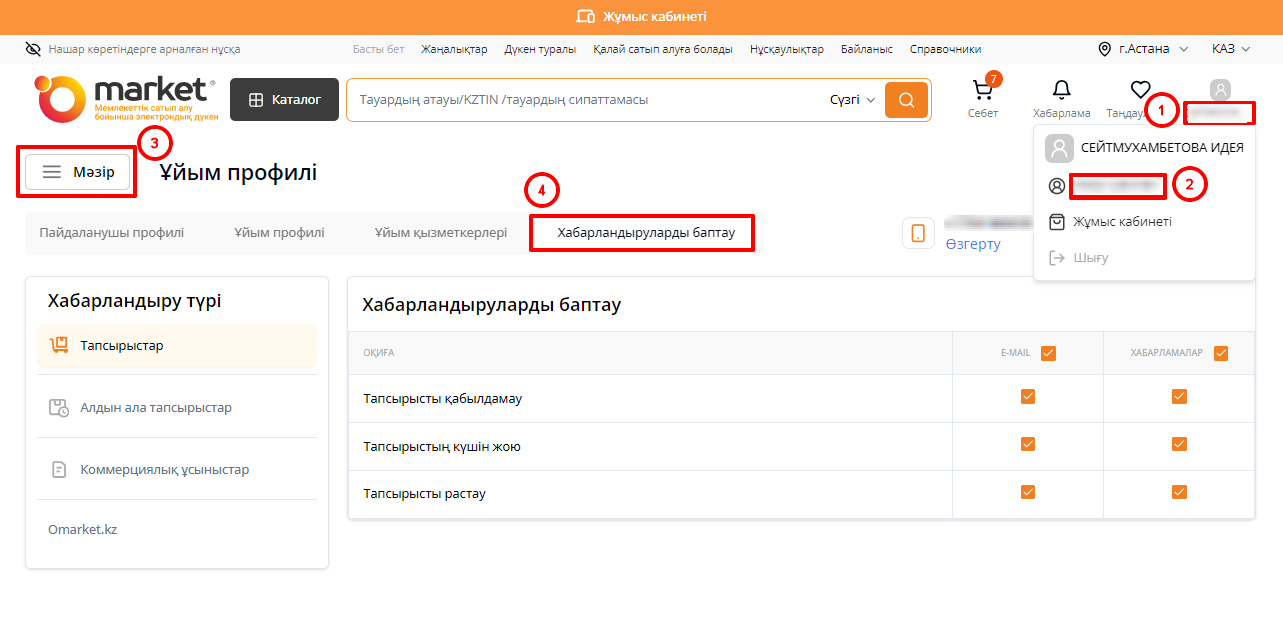Screen dimensions: 1283x638
Task: Click the Omarket logo
Action: (125, 99)
